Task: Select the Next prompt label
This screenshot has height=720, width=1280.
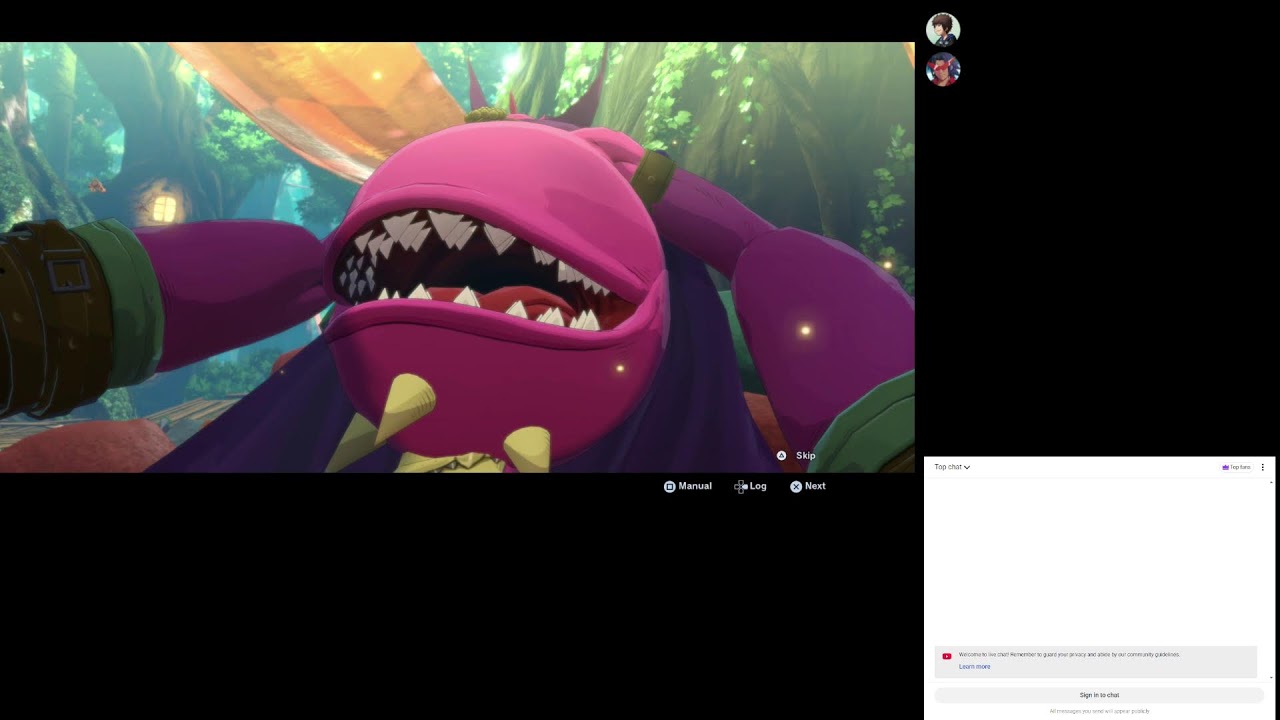Action: (815, 486)
